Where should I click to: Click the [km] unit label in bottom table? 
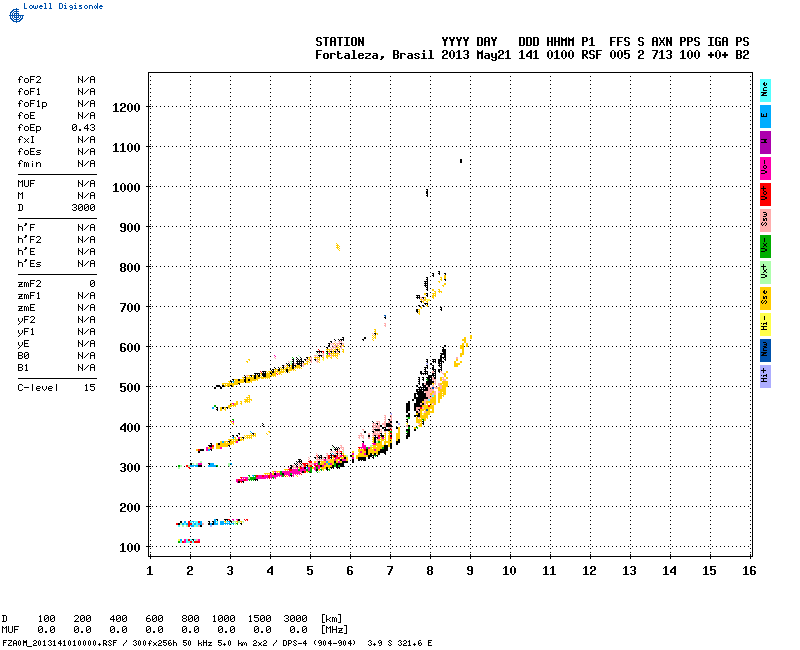click(331, 618)
